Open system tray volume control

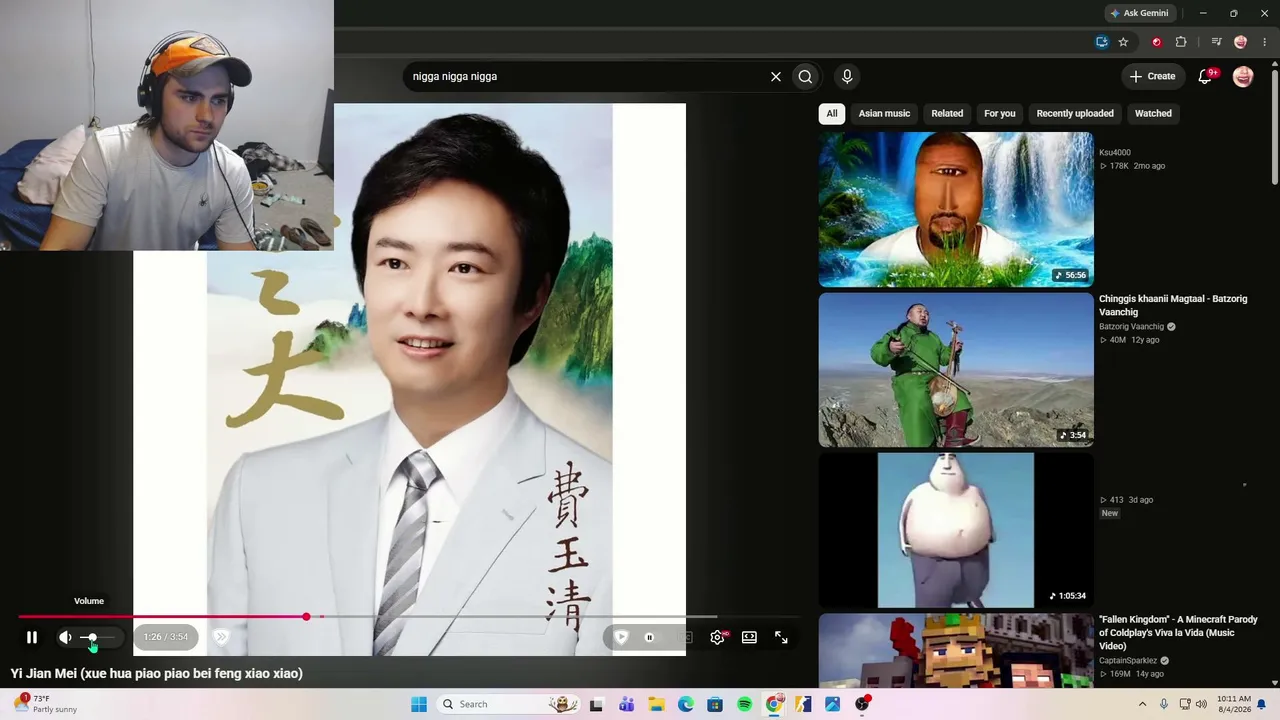point(1201,704)
